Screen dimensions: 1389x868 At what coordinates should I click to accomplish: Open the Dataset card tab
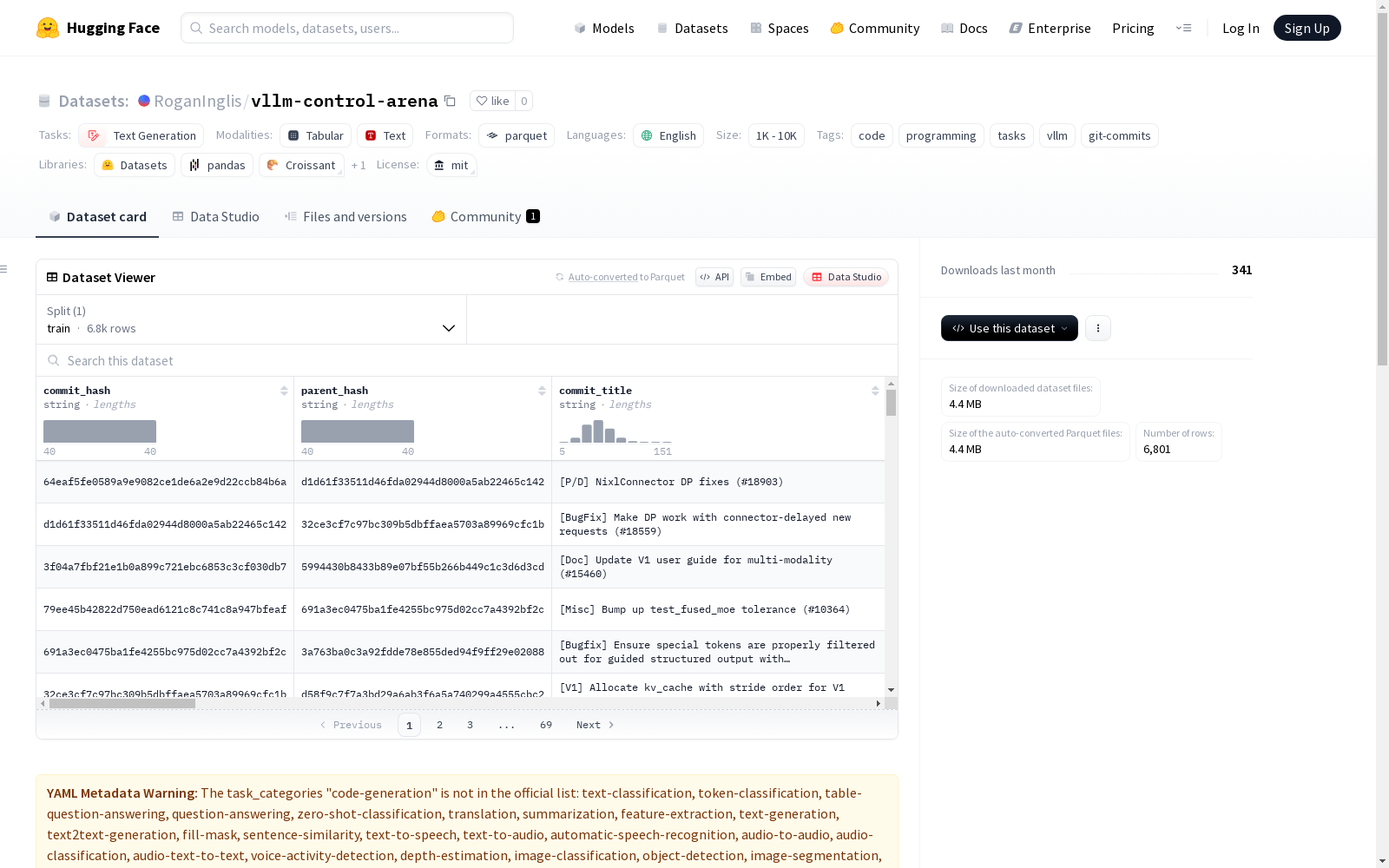(97, 216)
